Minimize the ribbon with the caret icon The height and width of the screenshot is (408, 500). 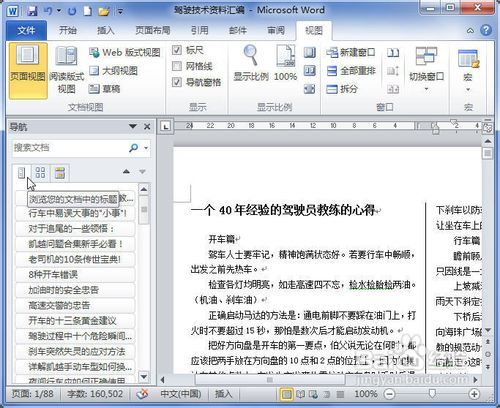click(470, 31)
